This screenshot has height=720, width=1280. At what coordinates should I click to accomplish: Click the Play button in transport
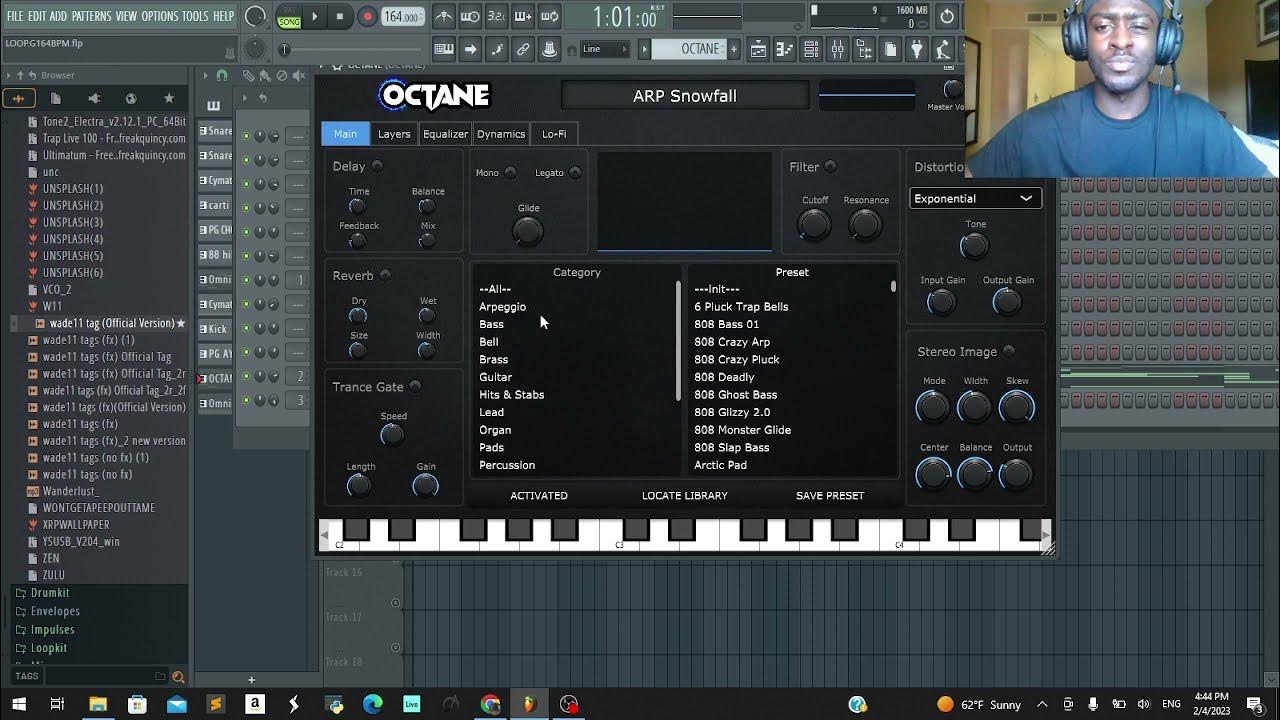314,16
